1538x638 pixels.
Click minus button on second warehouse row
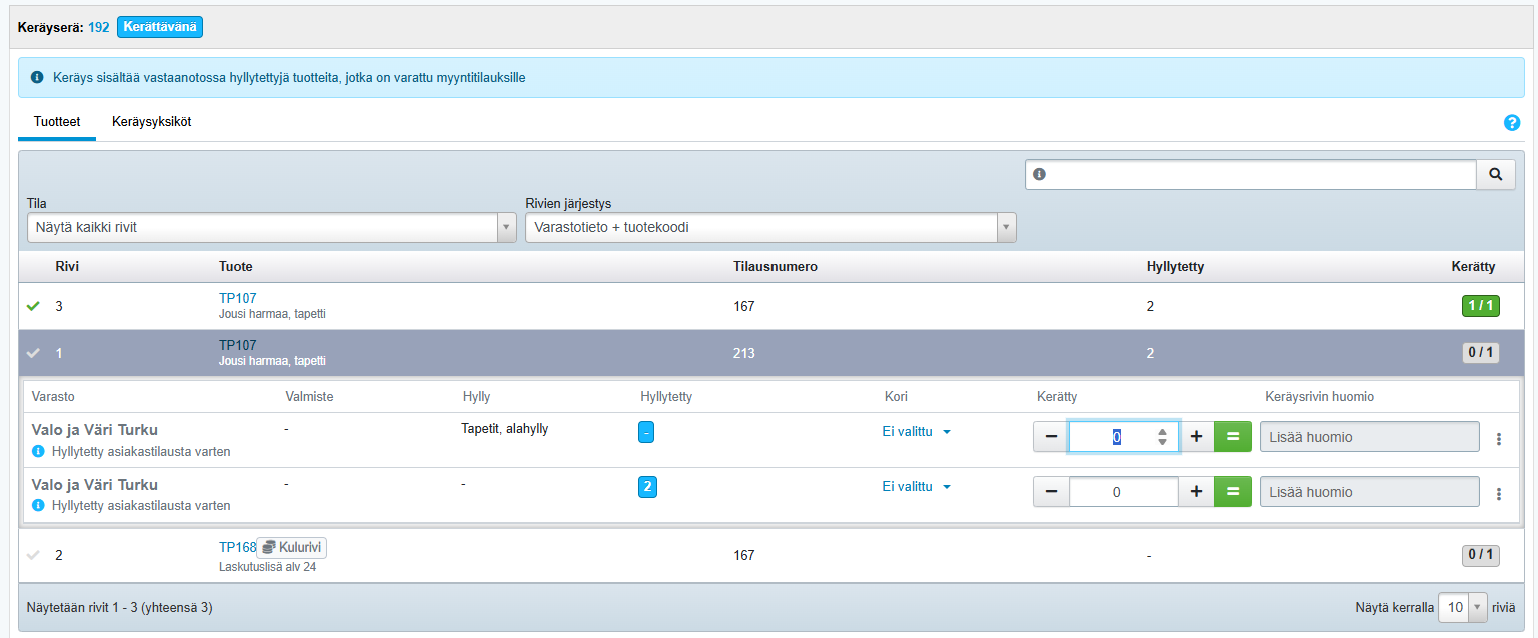tap(1051, 492)
